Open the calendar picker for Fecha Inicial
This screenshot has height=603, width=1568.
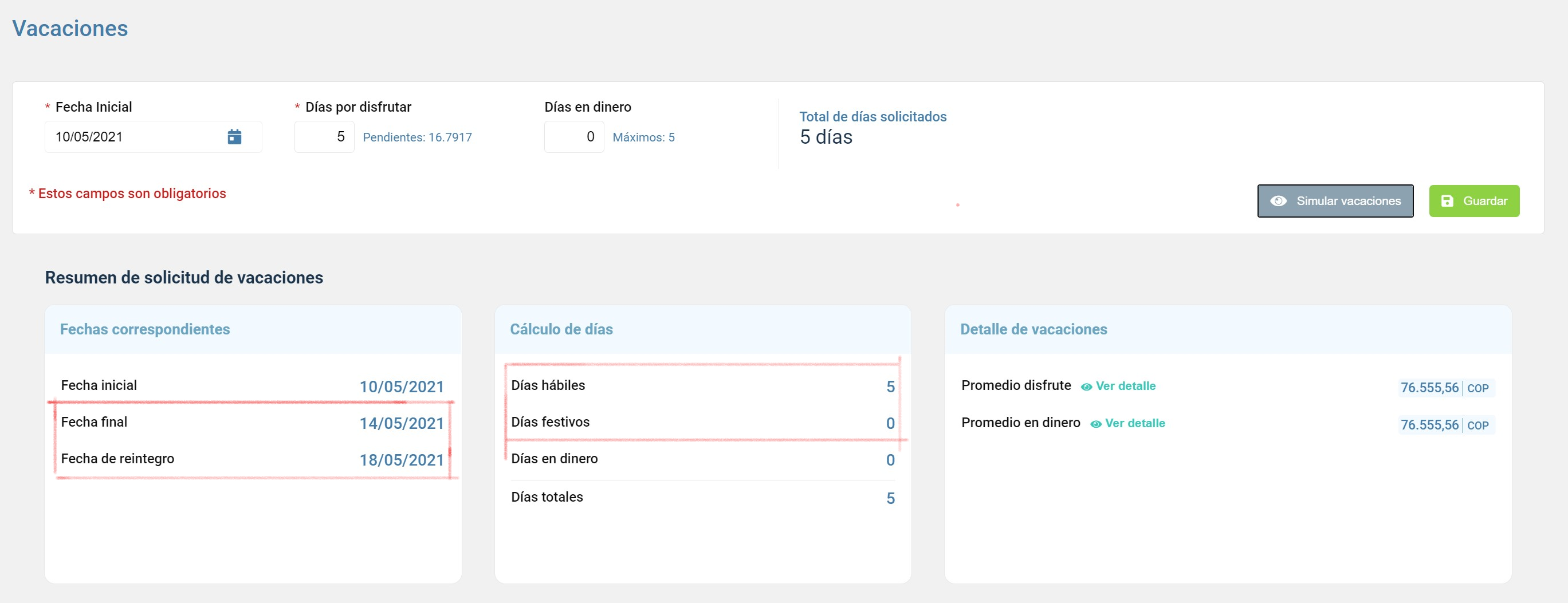coord(234,137)
